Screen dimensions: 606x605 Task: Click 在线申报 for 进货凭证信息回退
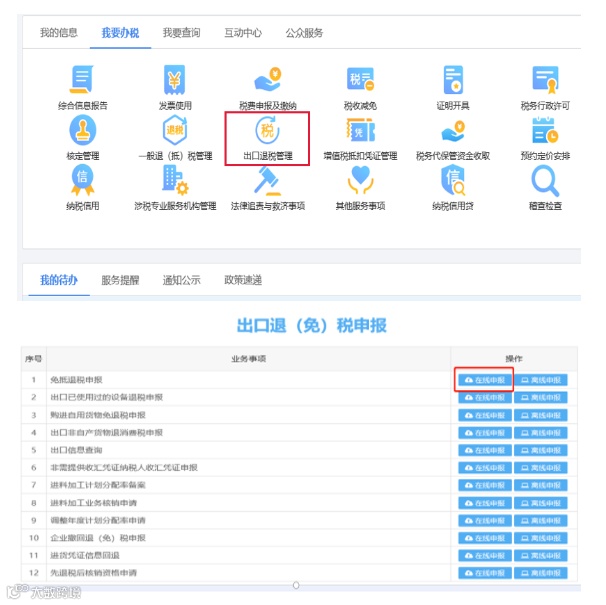[485, 556]
